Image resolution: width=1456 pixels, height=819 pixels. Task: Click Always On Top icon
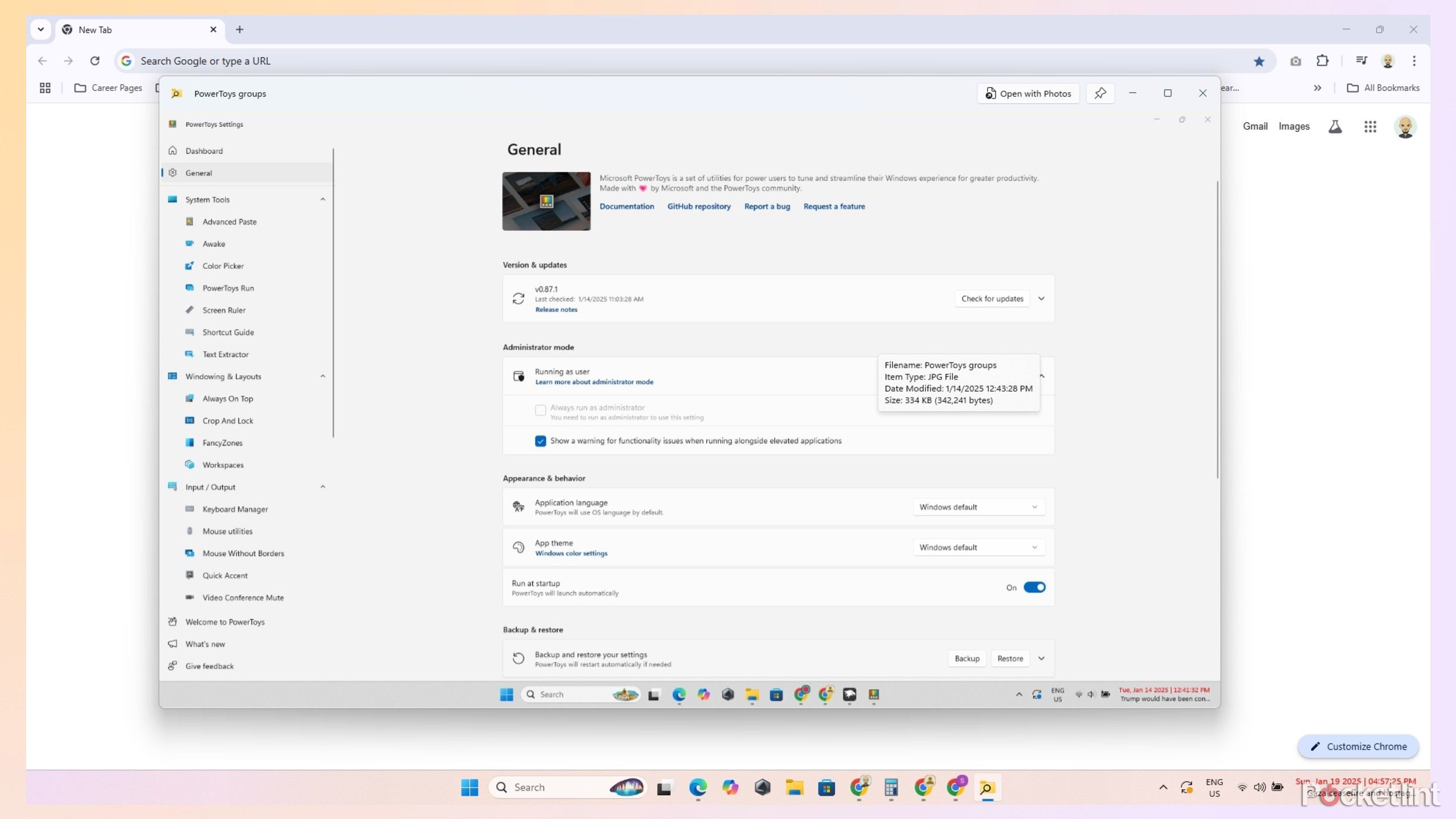[189, 399]
